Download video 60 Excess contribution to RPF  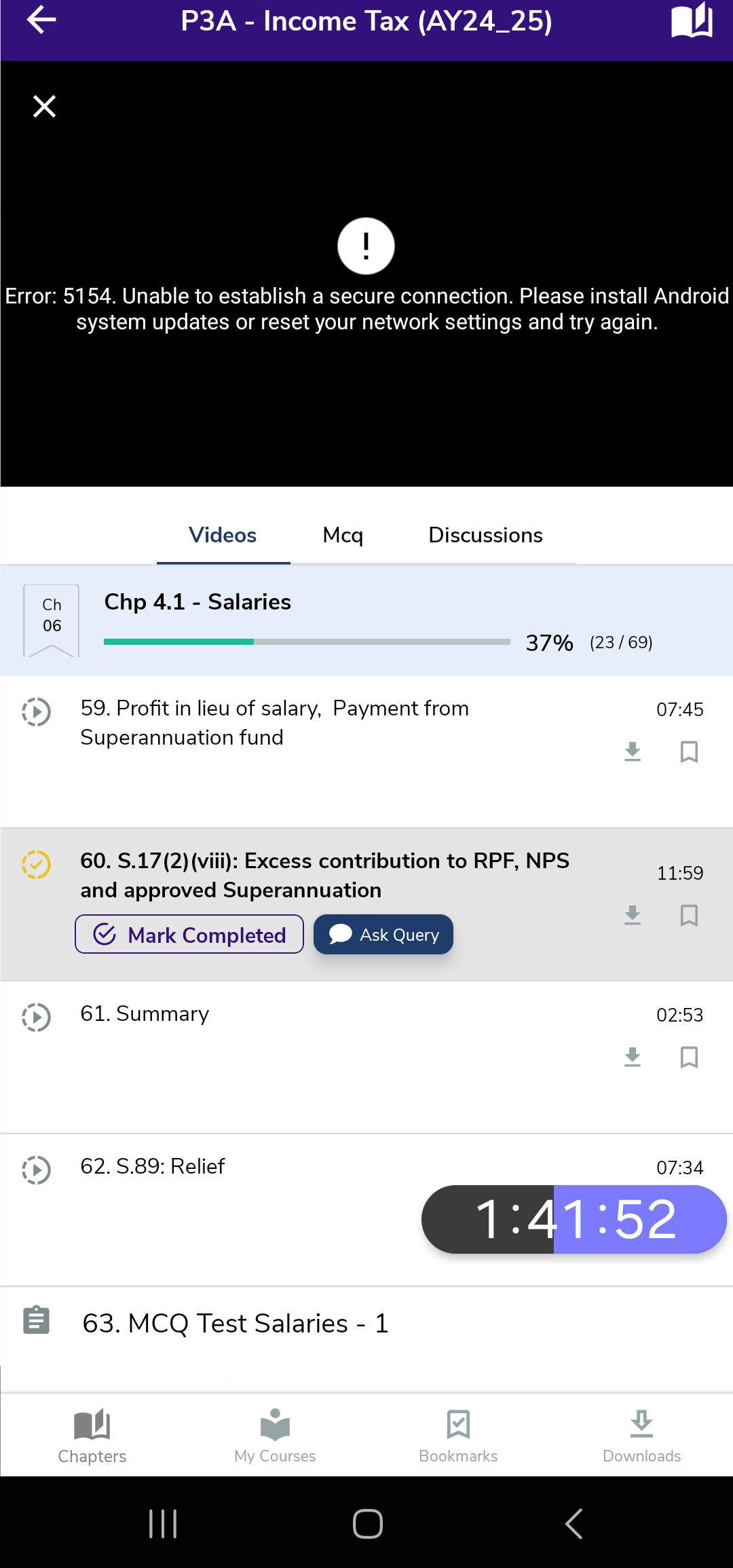tap(633, 915)
